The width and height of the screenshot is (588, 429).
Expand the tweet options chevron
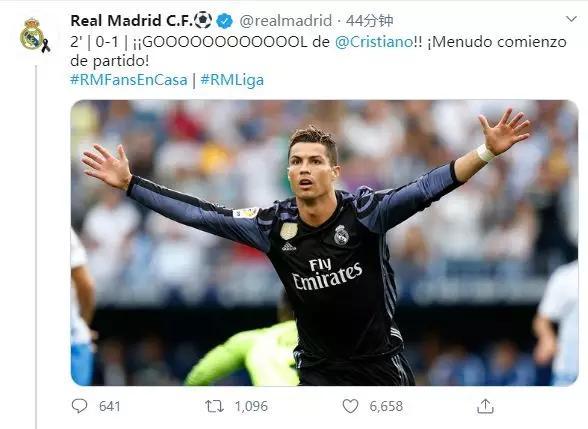pyautogui.click(x=571, y=19)
